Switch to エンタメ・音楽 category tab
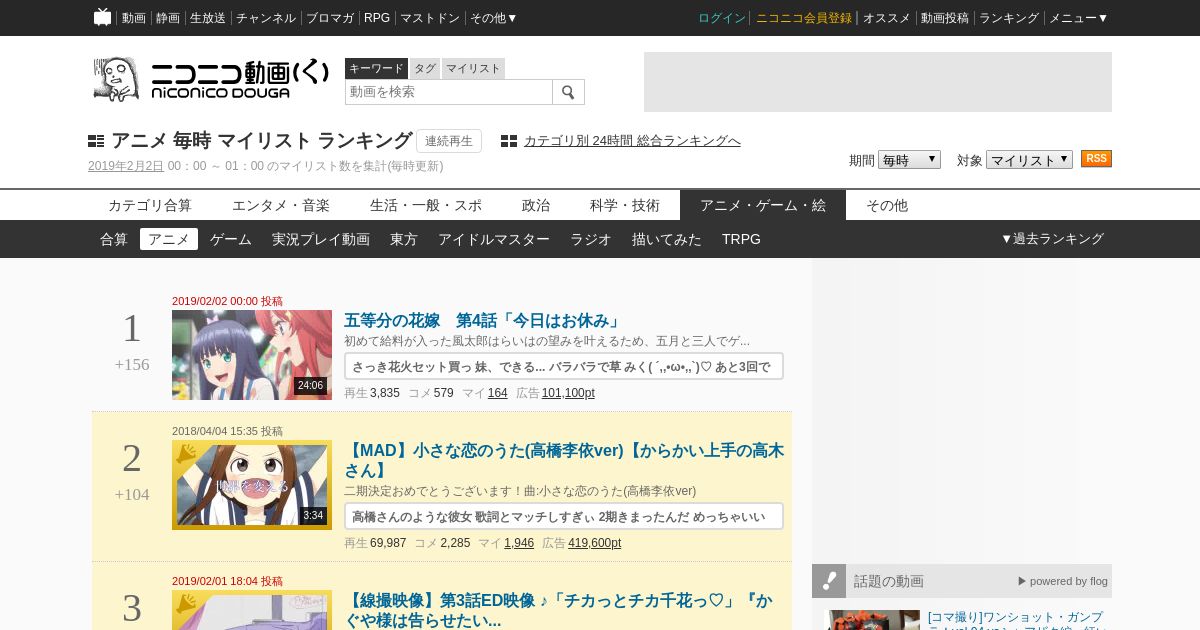1200x630 pixels. (x=281, y=205)
